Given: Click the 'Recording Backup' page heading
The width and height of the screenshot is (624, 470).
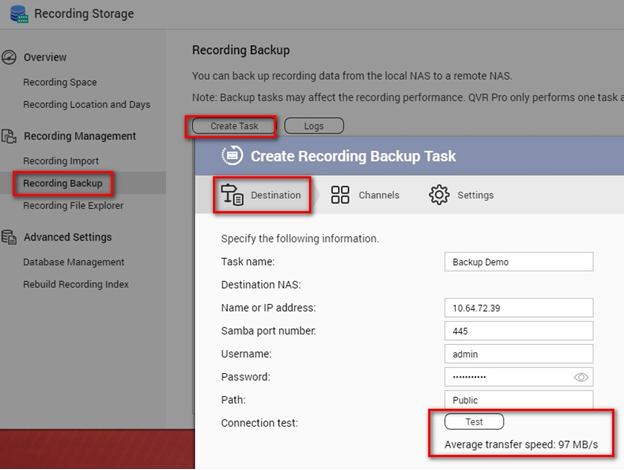Looking at the screenshot, I should point(241,50).
